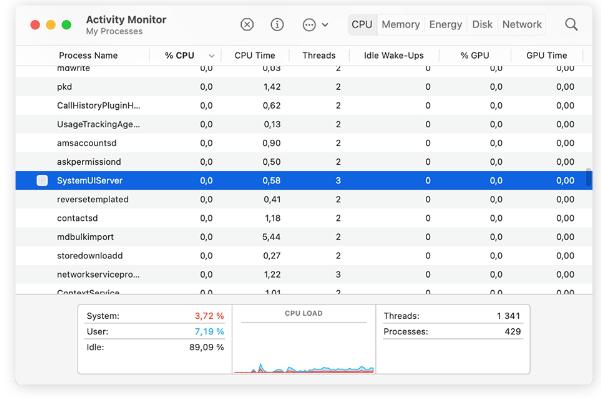Click the Processes count 429
Viewport: 601px width, 402px height.
[x=512, y=331]
